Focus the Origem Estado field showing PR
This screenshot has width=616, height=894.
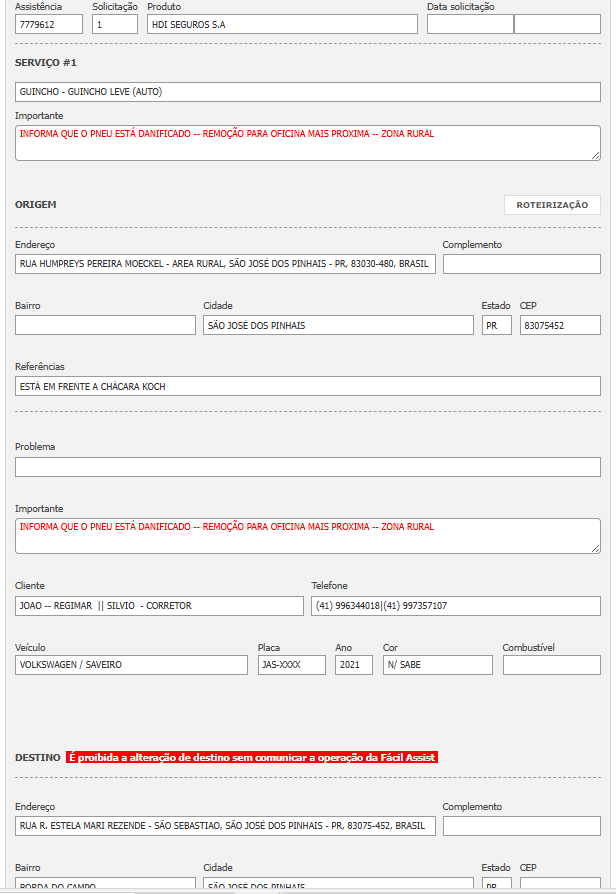496,325
